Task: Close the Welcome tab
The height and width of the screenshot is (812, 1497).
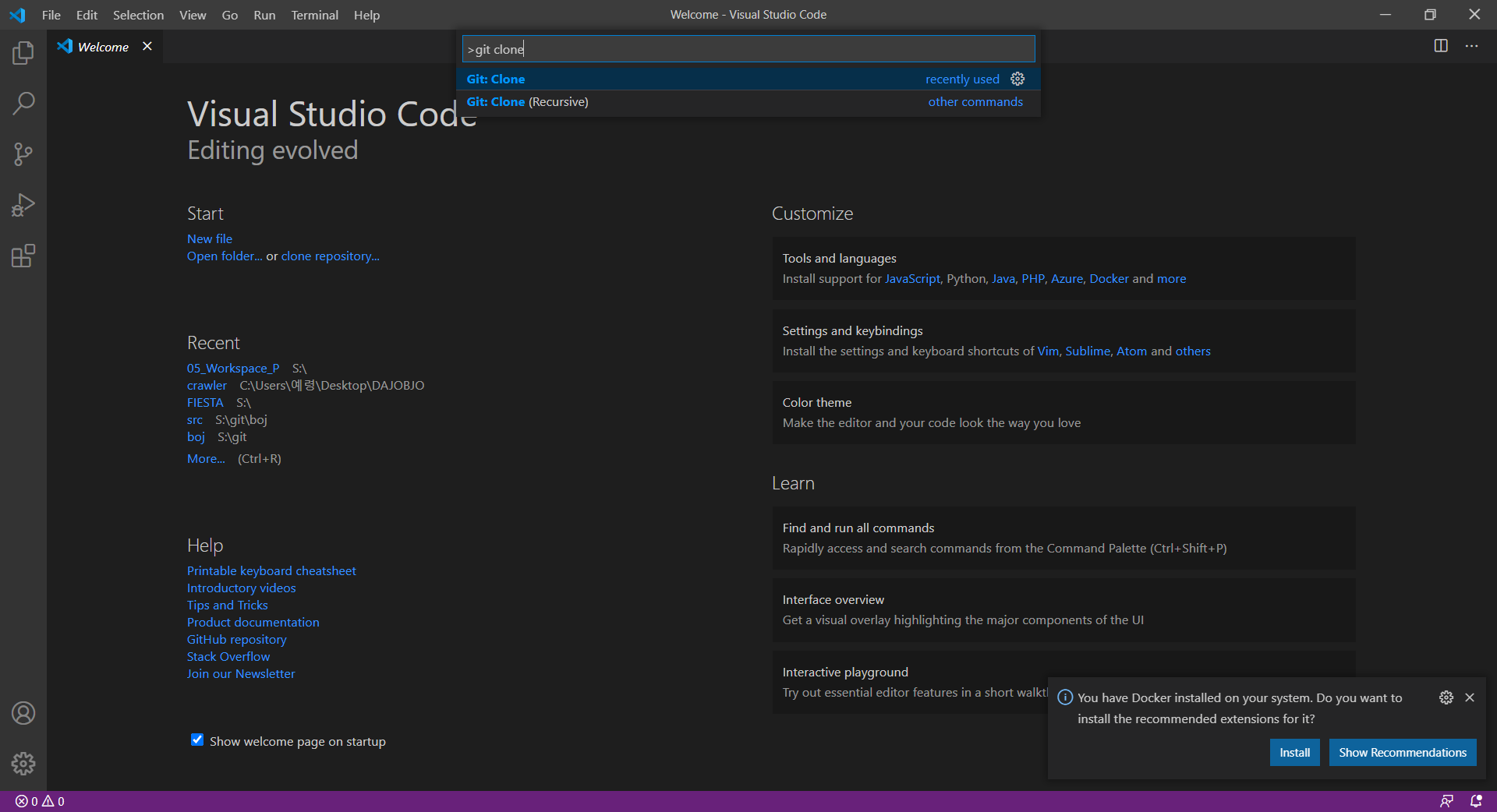Action: [x=147, y=46]
